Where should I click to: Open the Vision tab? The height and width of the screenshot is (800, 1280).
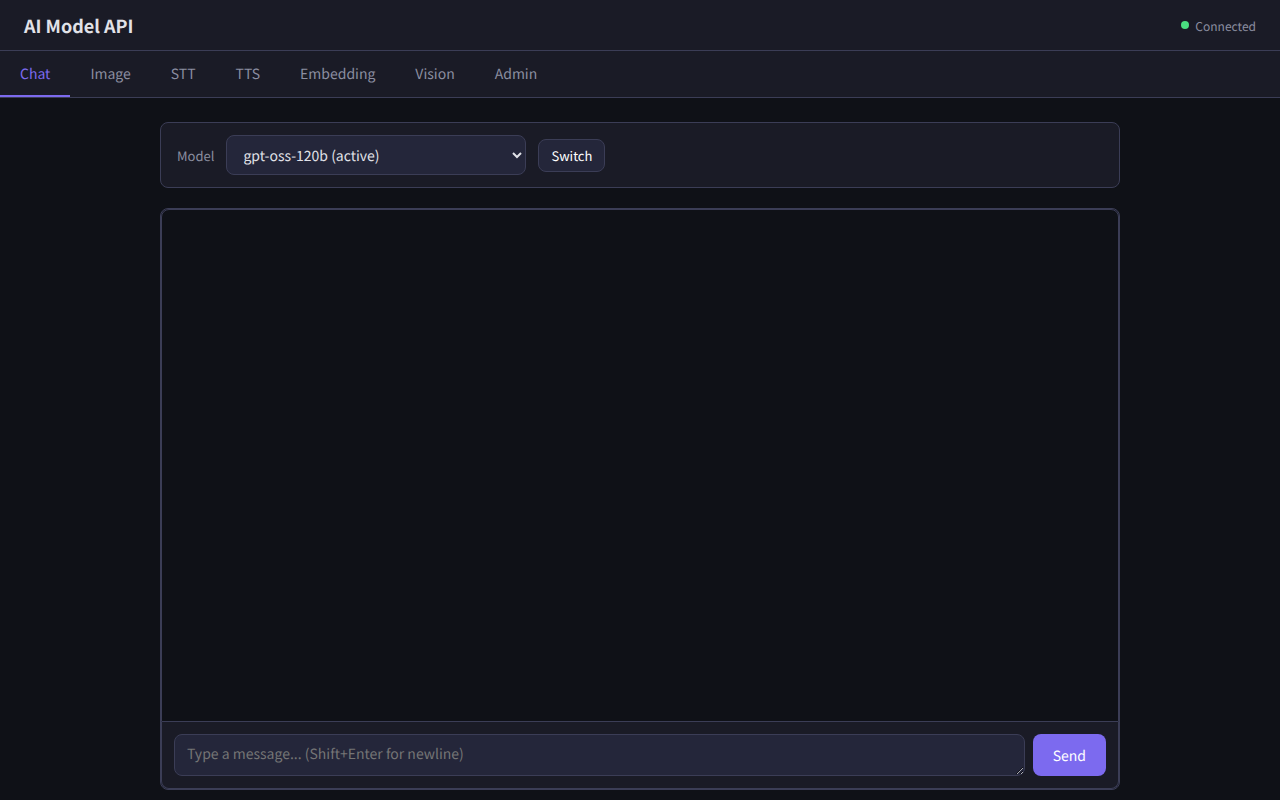click(x=434, y=73)
